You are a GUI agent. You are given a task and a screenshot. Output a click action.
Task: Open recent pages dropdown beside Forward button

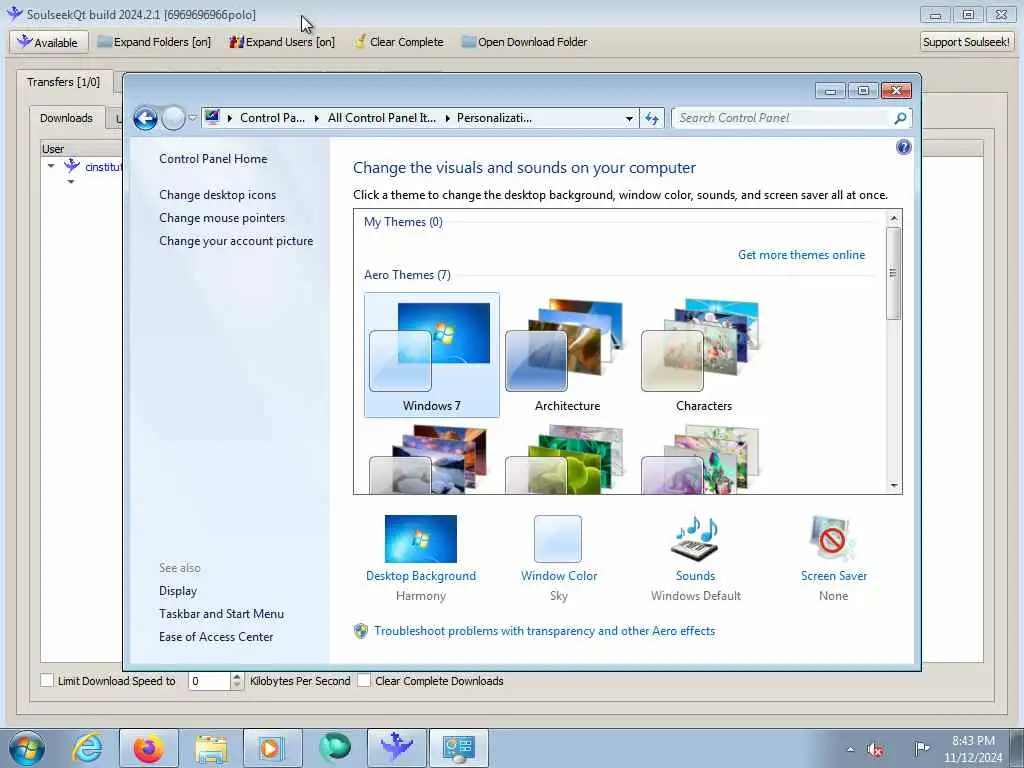tap(193, 118)
